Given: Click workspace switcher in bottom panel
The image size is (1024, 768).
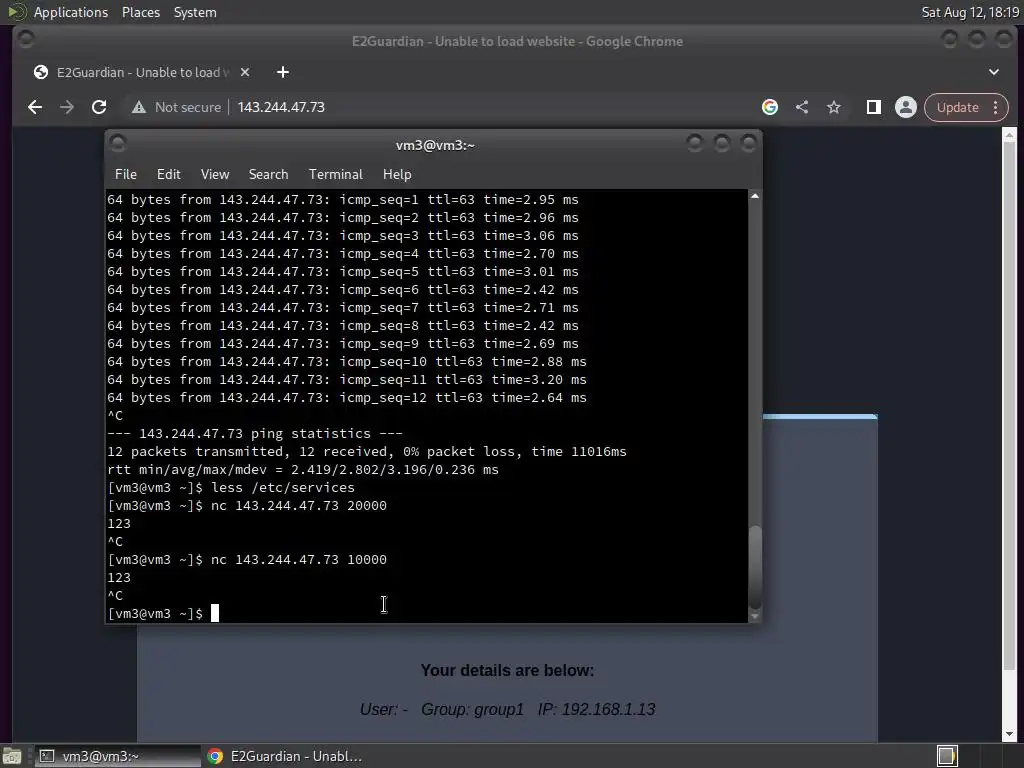Looking at the screenshot, I should [947, 756].
